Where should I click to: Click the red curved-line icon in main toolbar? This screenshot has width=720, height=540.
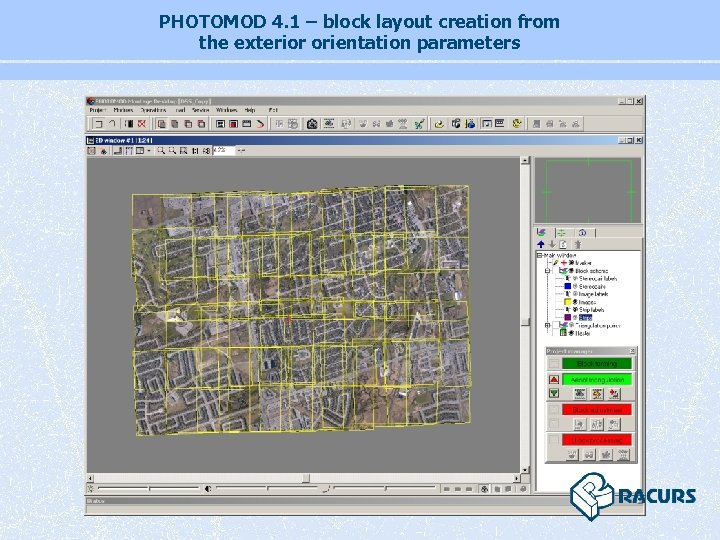(x=260, y=124)
